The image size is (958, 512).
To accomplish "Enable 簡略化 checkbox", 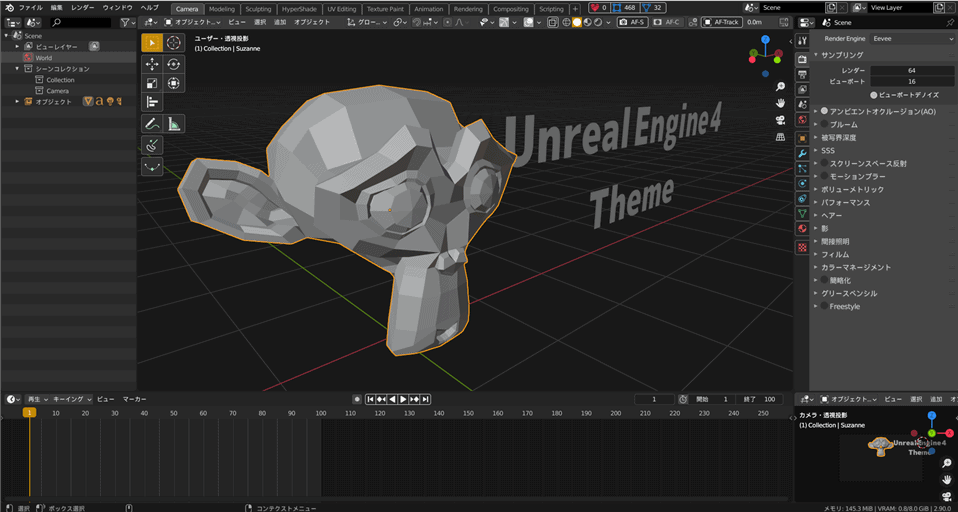I will click(x=824, y=280).
